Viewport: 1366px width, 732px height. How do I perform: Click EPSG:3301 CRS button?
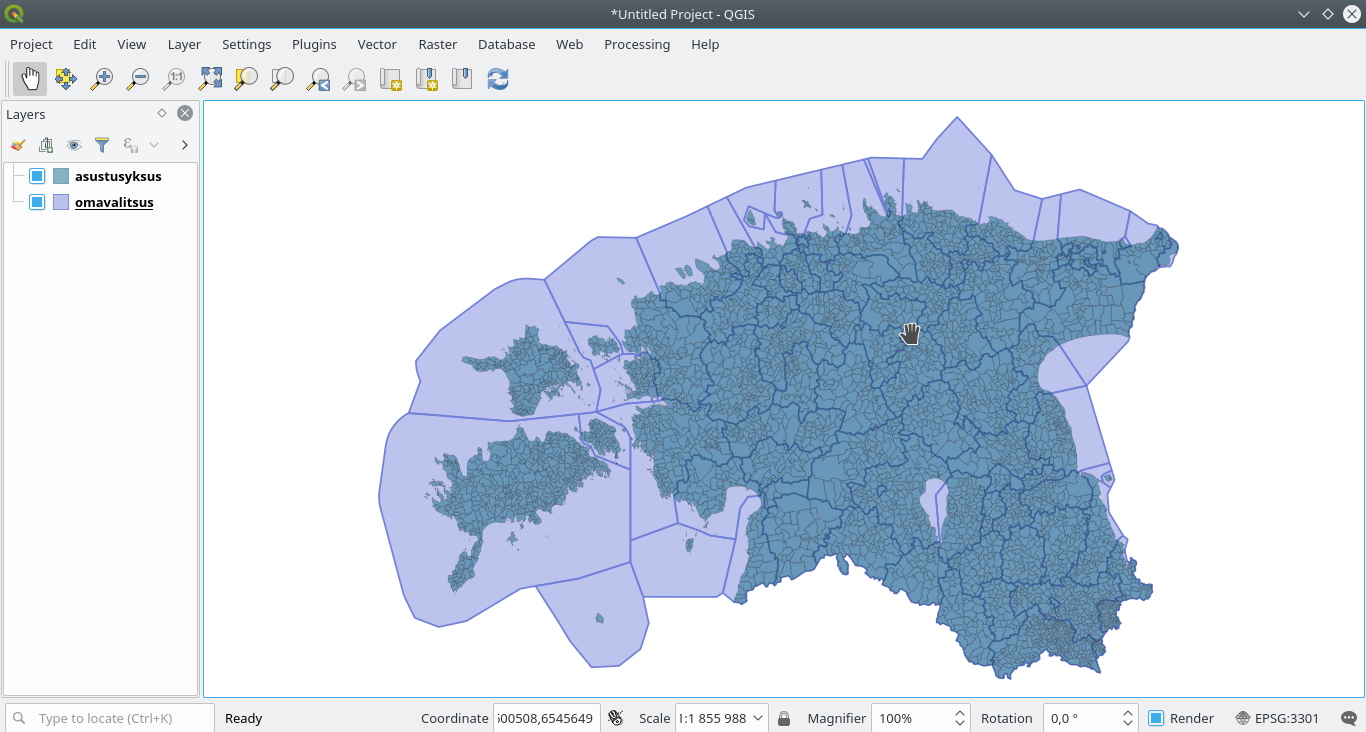[1278, 718]
